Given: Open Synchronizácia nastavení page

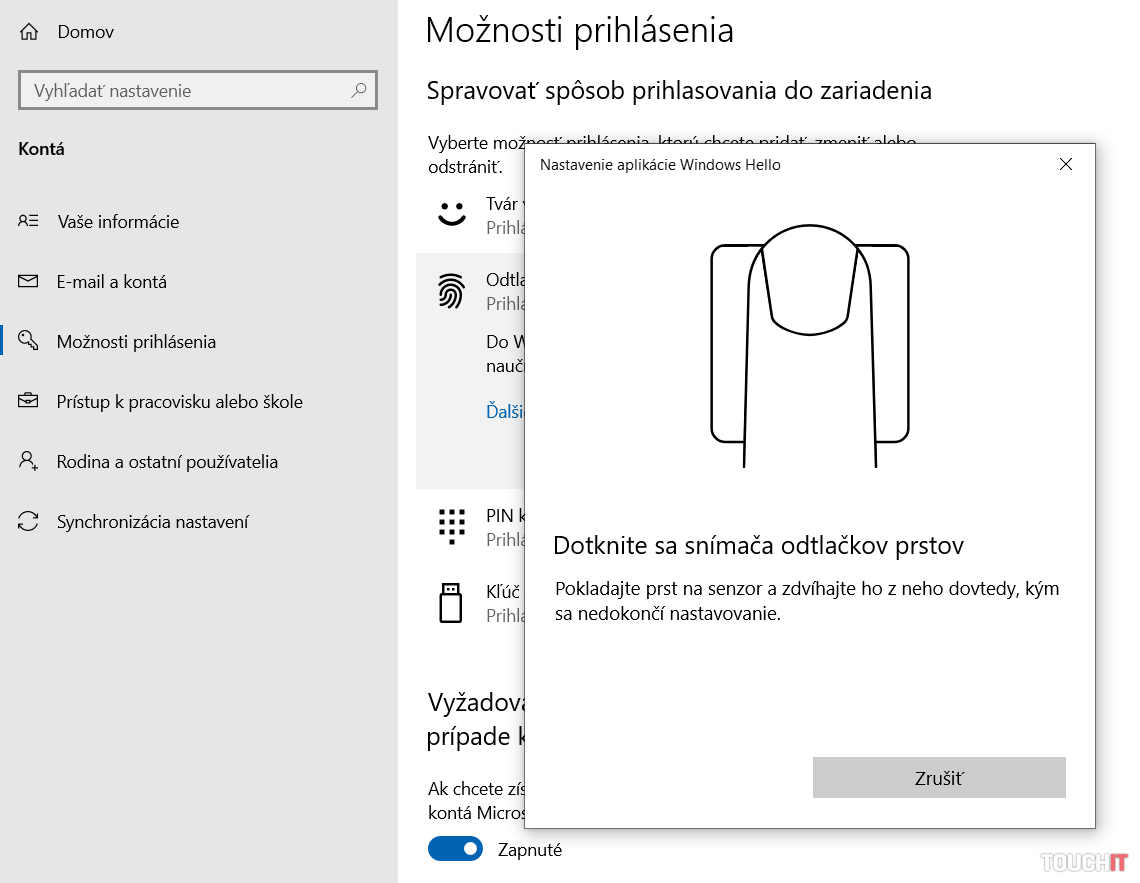Looking at the screenshot, I should click(153, 522).
